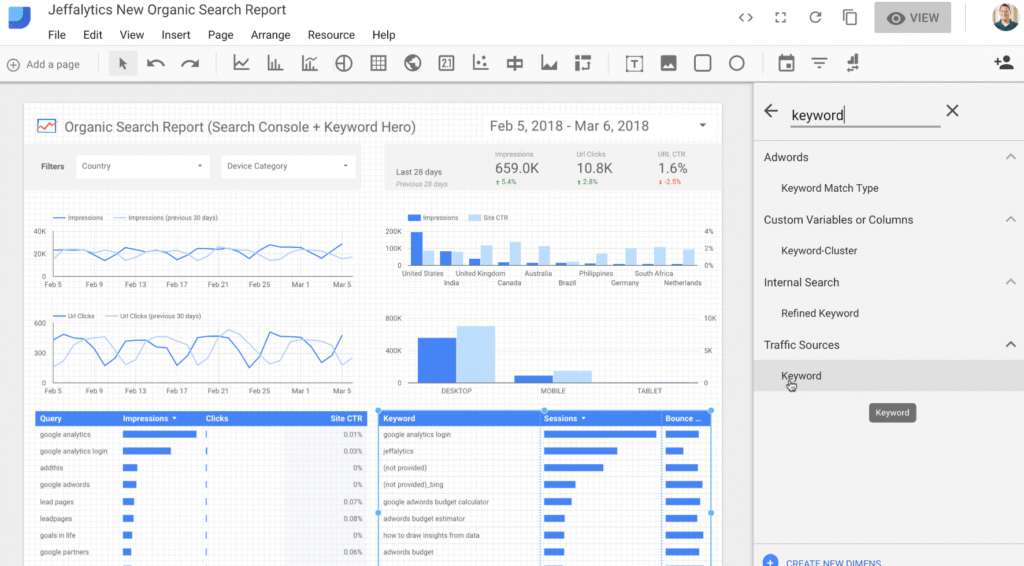Add a geo map chart
This screenshot has height=566, width=1024.
(412, 63)
